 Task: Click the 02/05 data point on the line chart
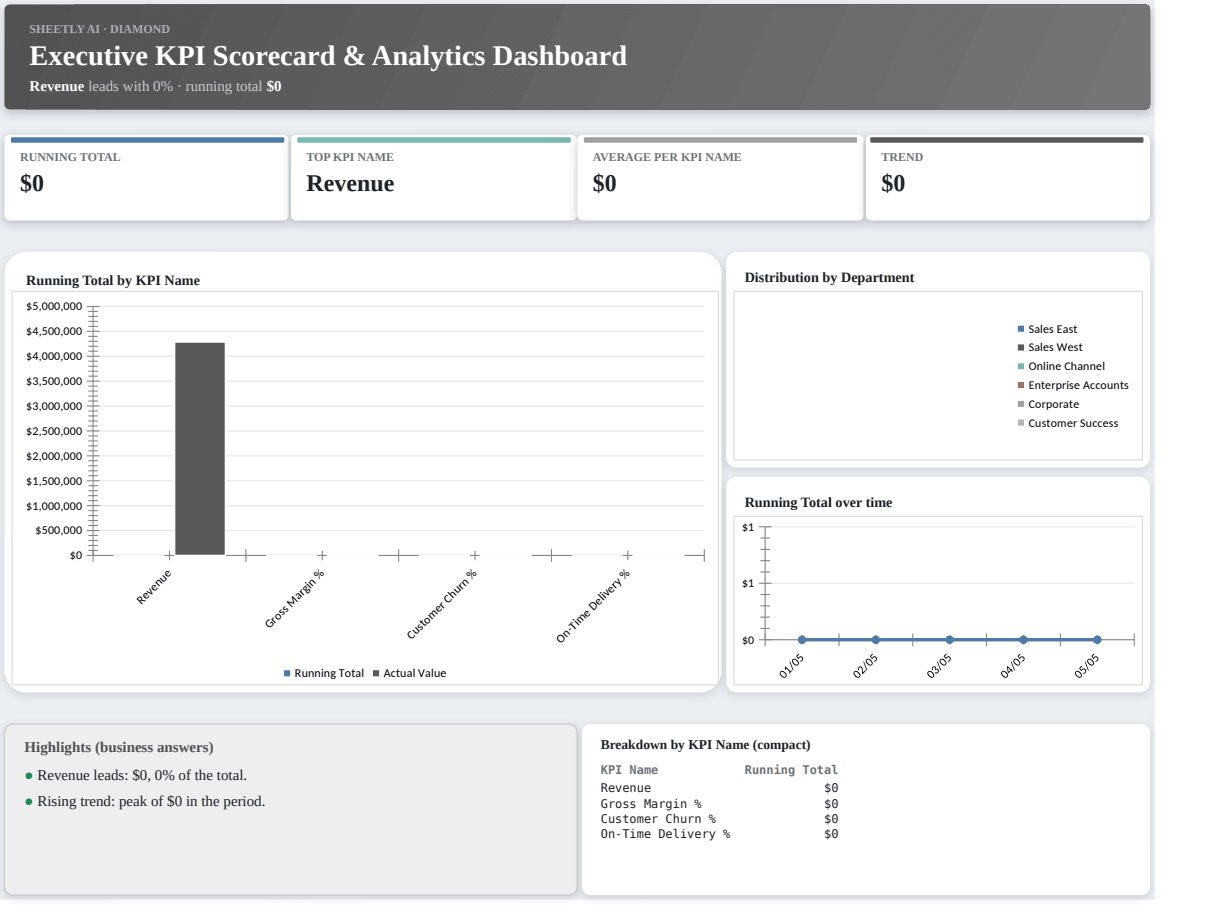(x=876, y=639)
